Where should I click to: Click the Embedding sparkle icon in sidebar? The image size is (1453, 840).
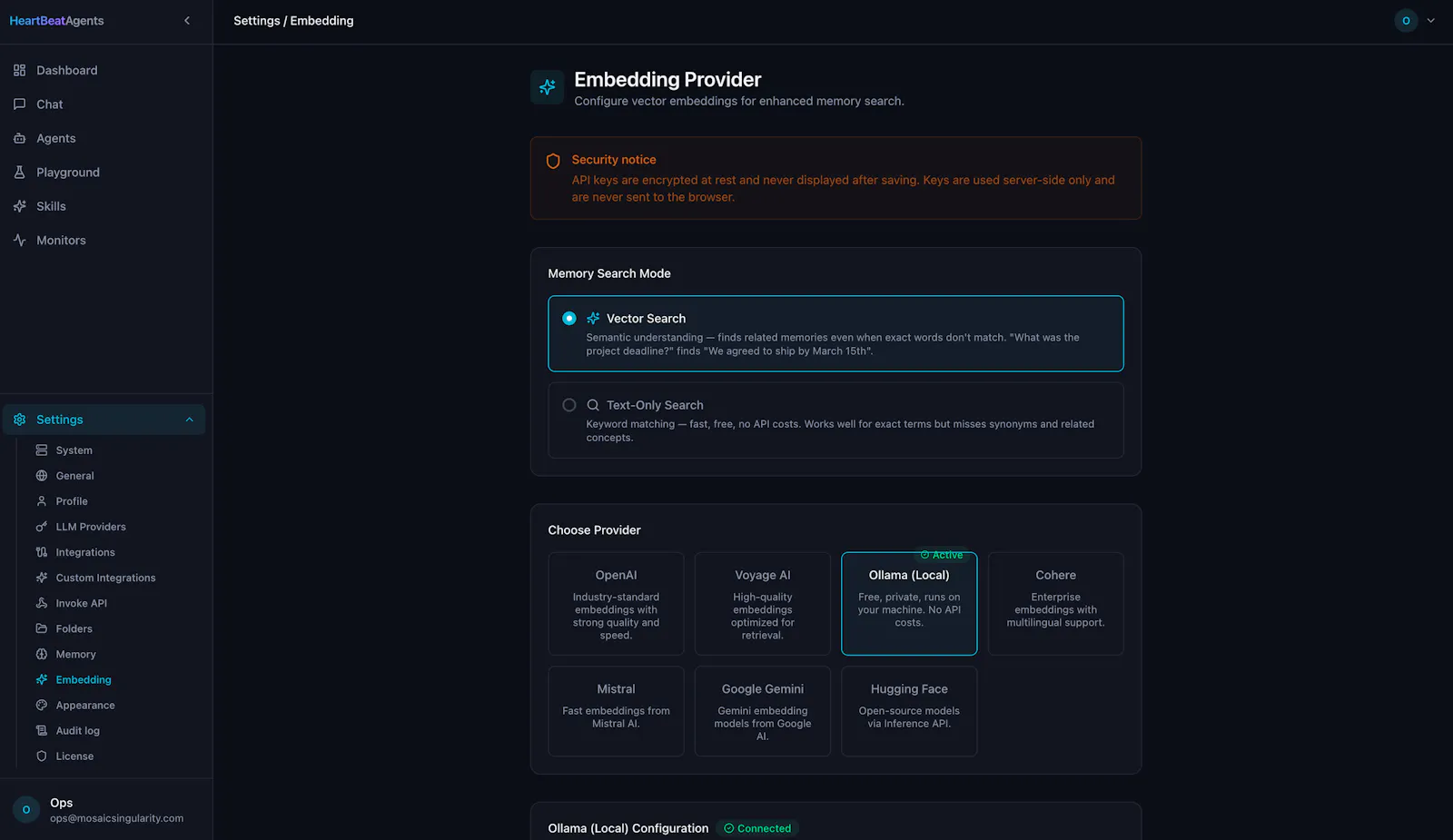click(41, 679)
